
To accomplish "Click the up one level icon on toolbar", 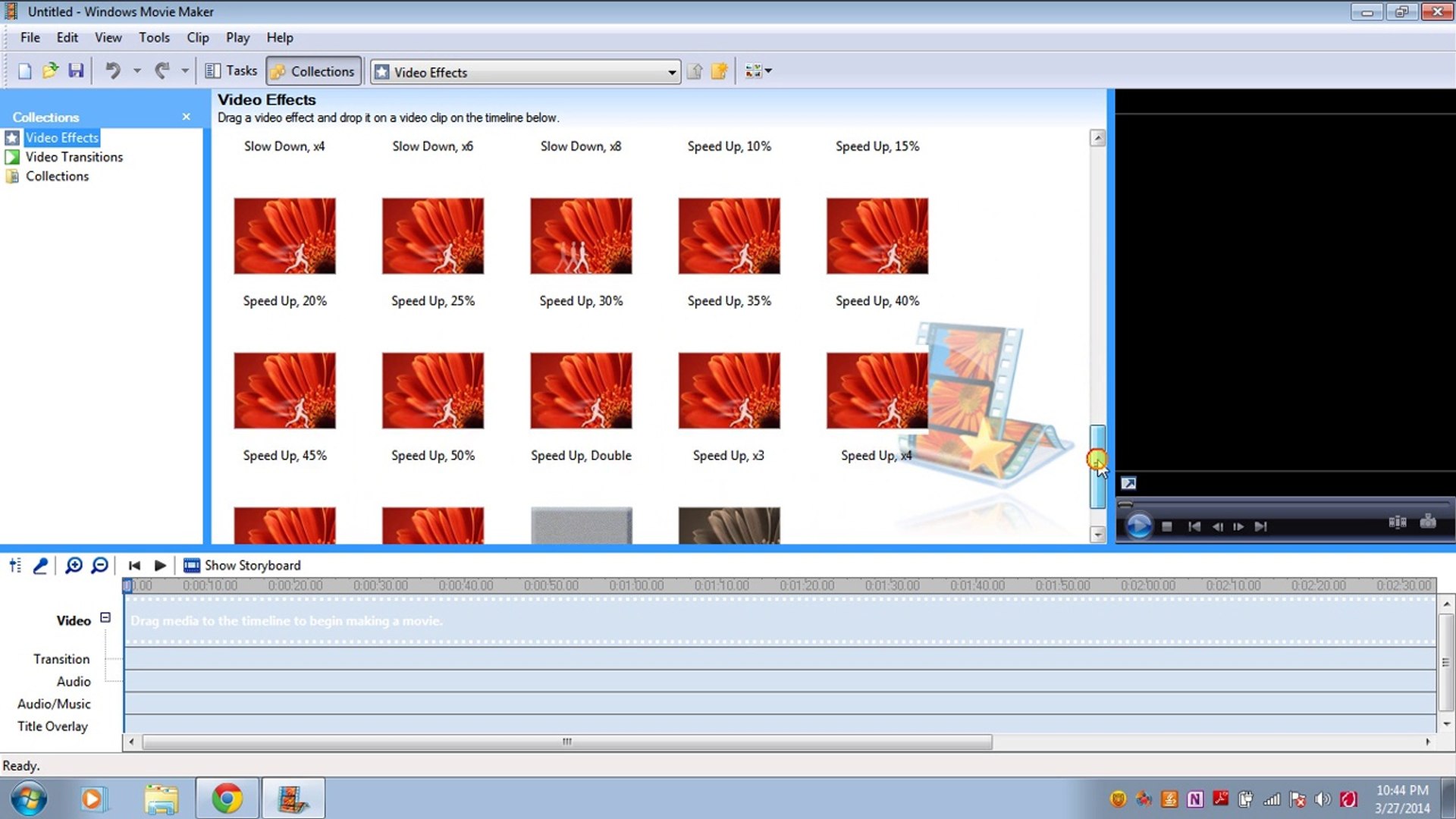I will point(694,71).
